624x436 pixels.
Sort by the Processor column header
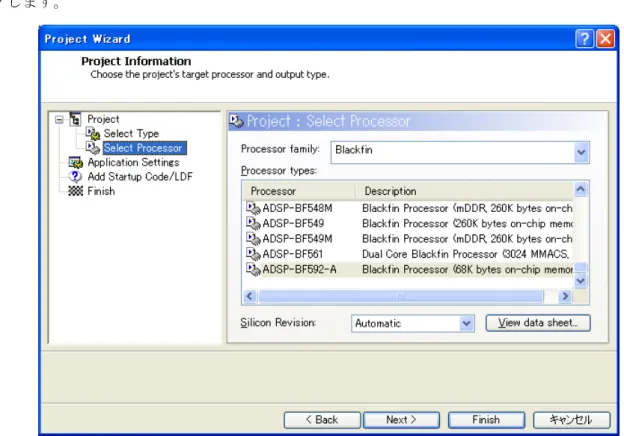298,191
